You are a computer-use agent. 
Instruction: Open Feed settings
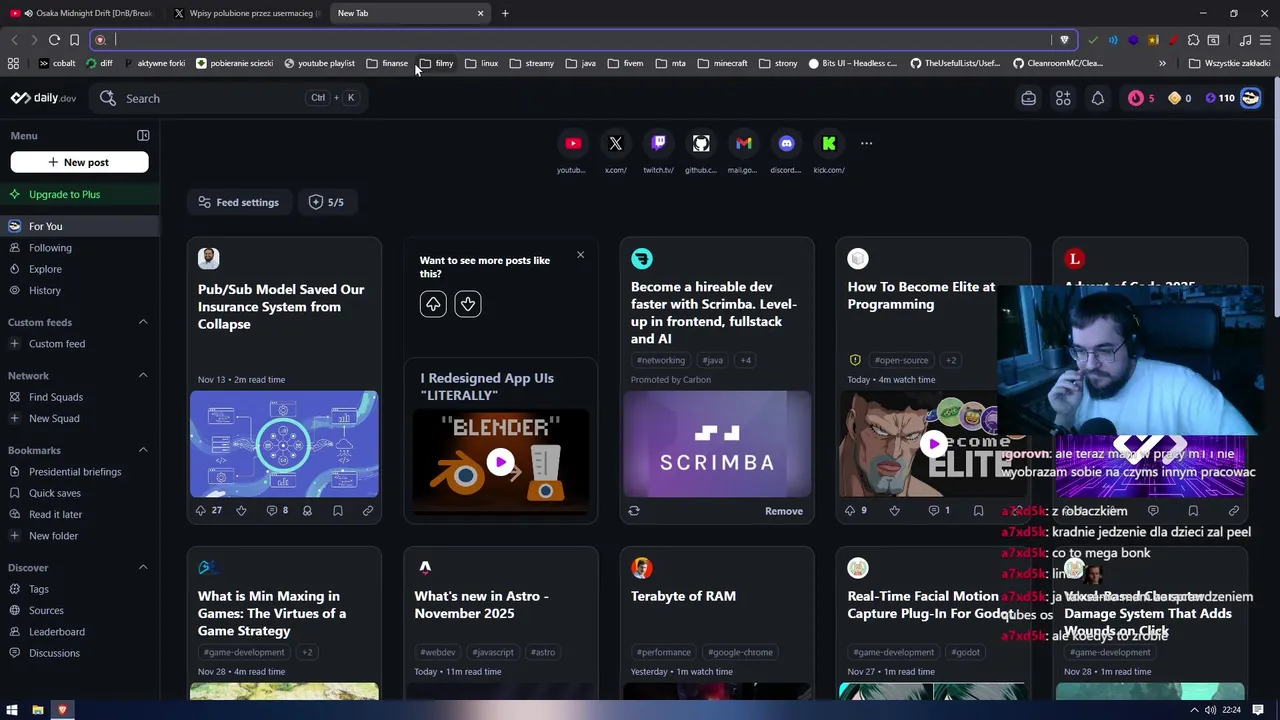(x=239, y=202)
